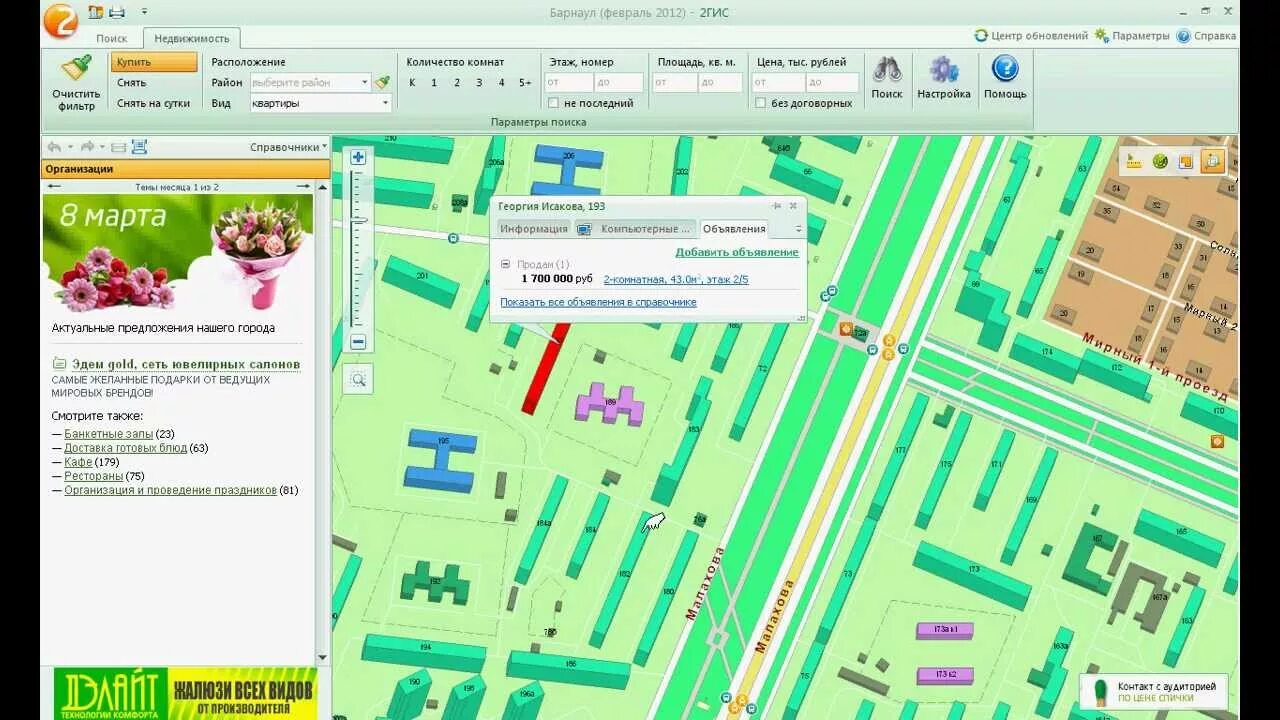The height and width of the screenshot is (720, 1280).
Task: Activate the magnifier area zoom tool
Action: coord(358,379)
